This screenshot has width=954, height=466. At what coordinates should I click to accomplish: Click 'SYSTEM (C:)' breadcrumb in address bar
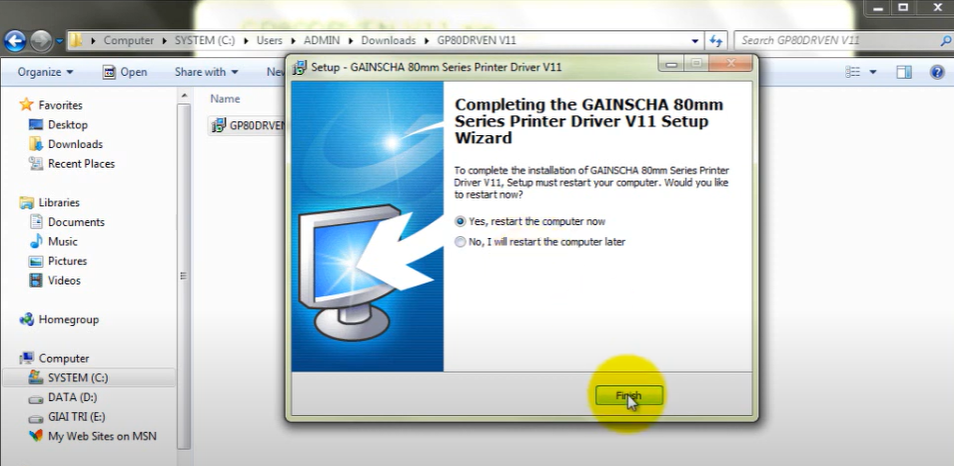coord(204,41)
